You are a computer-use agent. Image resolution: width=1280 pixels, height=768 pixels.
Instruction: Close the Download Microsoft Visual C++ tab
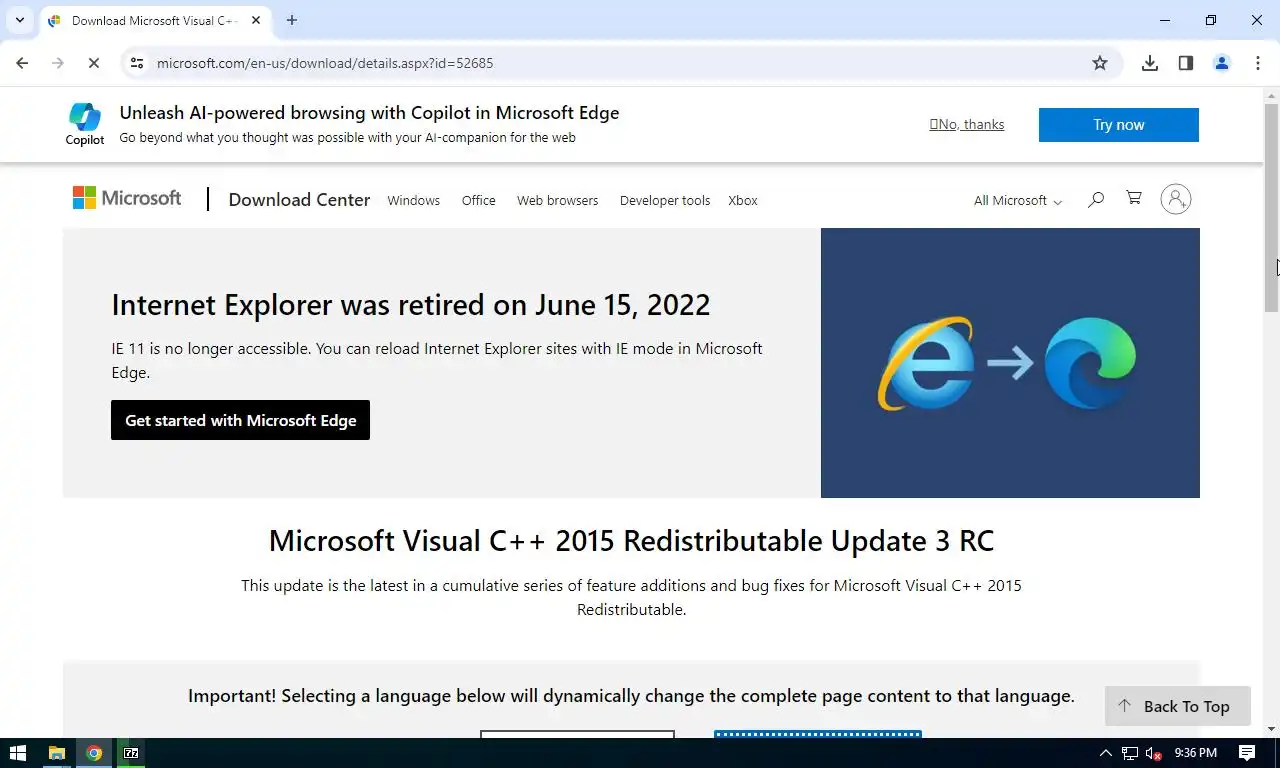pyautogui.click(x=256, y=20)
